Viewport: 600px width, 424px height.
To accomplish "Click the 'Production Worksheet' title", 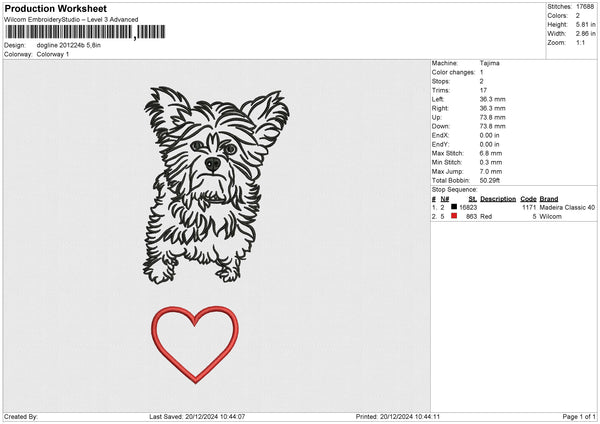I will 55,8.
